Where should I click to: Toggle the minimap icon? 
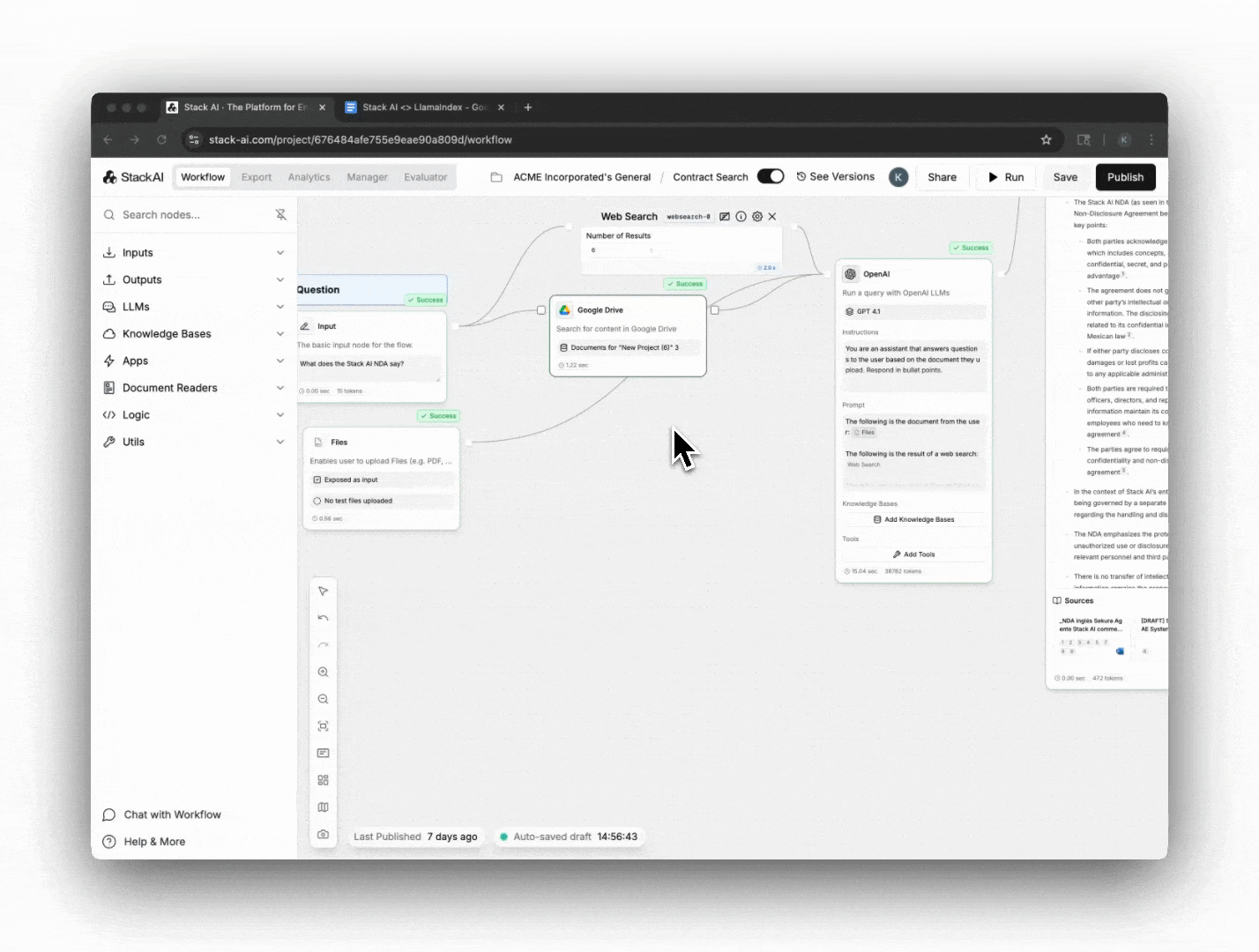pos(324,807)
